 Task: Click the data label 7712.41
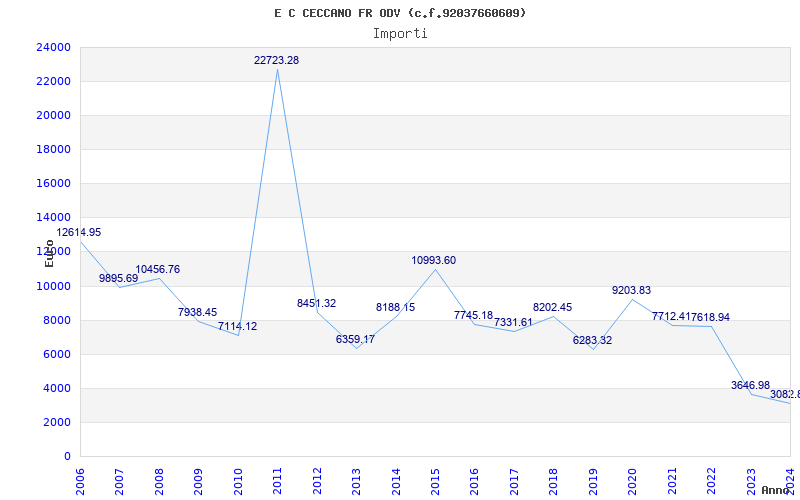coord(671,317)
